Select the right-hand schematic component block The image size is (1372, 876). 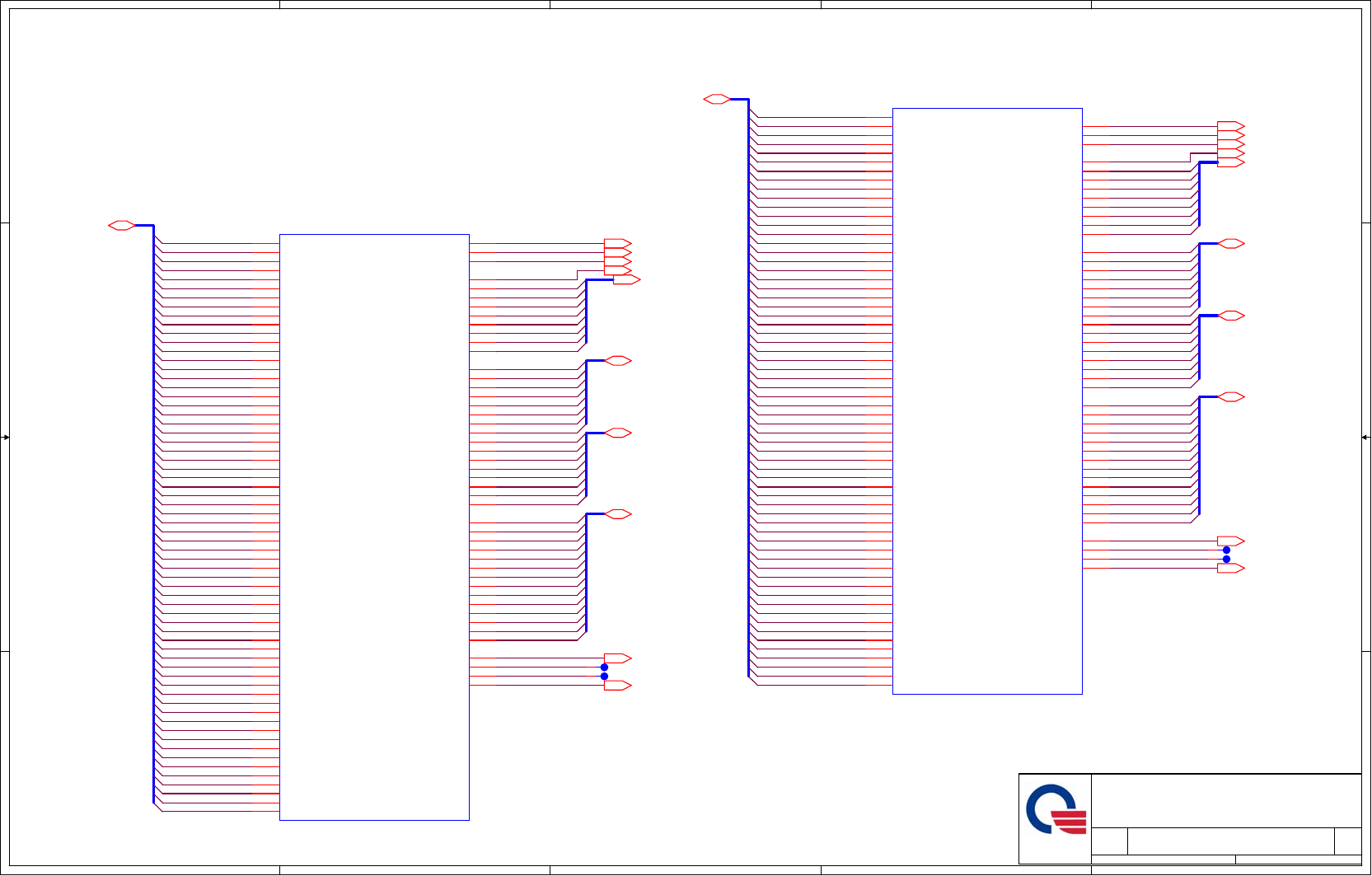(x=987, y=401)
